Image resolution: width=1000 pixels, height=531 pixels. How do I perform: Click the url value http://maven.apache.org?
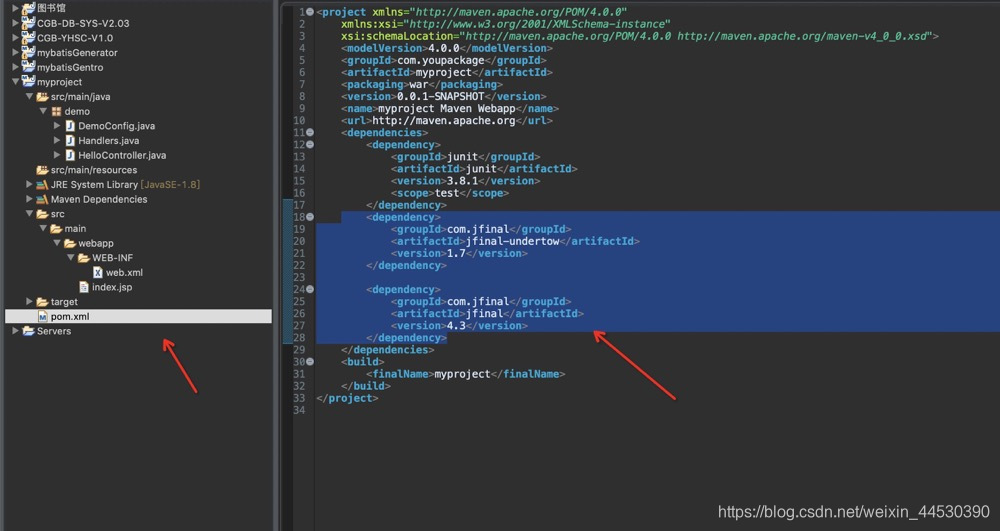[443, 120]
